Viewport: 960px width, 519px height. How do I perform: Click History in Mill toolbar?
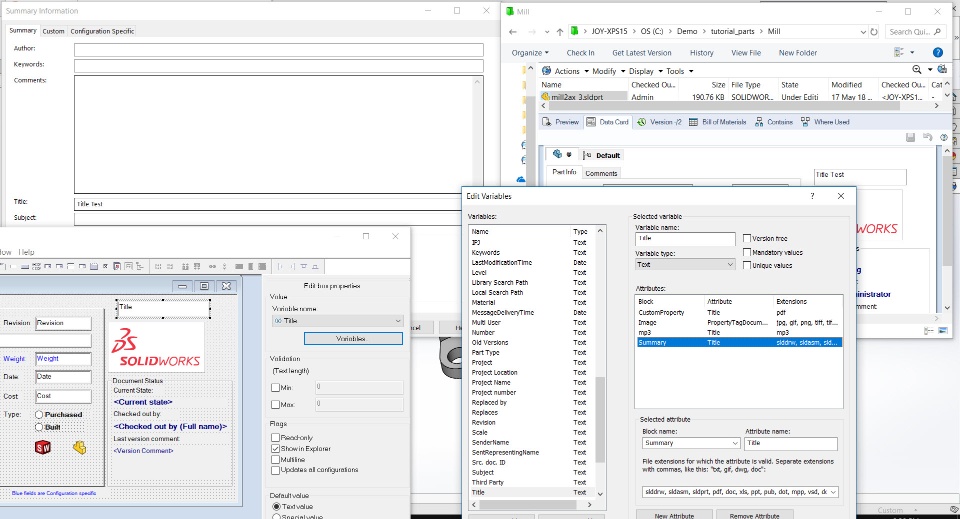tap(702, 53)
